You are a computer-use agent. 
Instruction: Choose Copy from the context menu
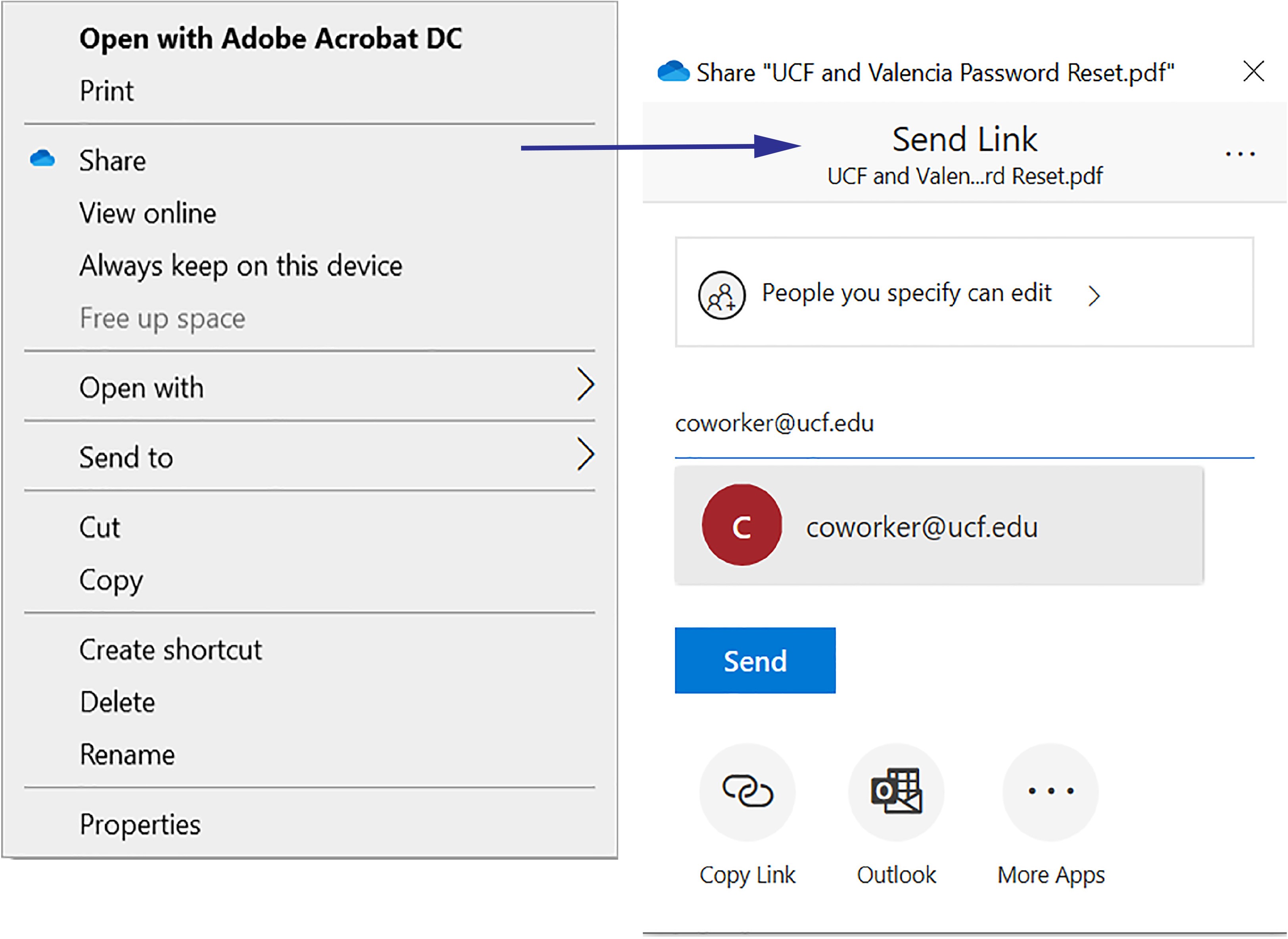[x=111, y=581]
